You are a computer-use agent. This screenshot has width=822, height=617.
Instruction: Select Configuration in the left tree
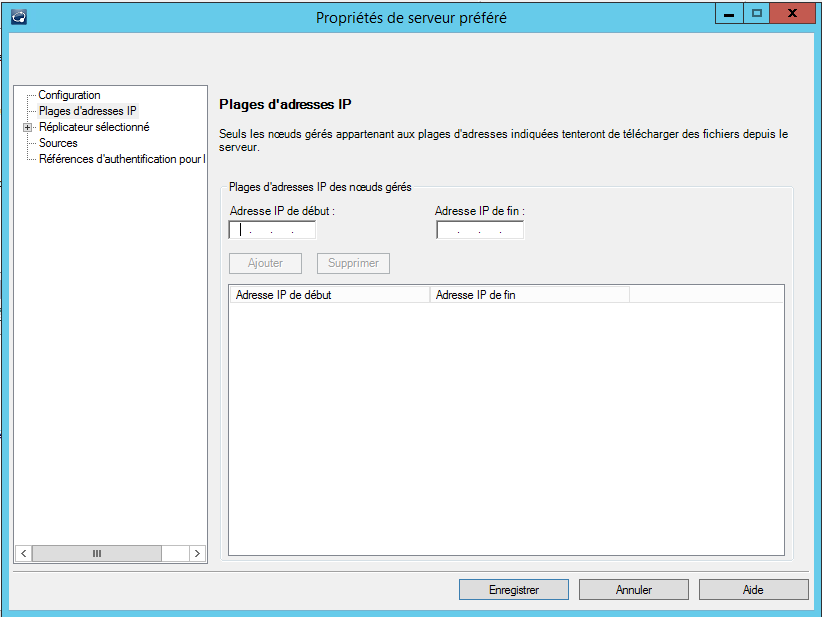69,95
